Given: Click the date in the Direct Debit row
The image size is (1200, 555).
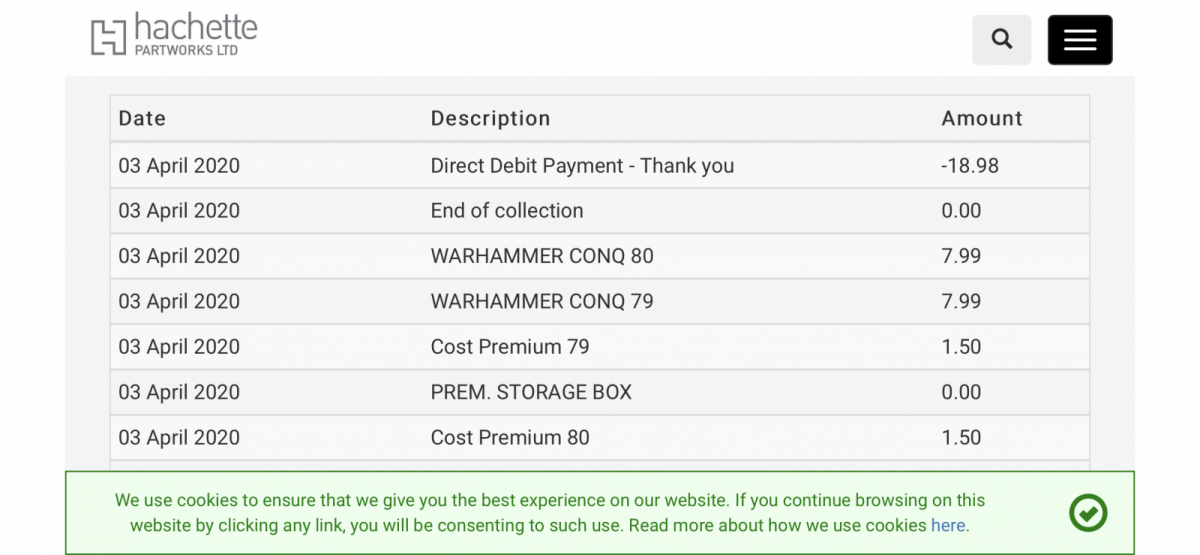Looking at the screenshot, I should [179, 165].
